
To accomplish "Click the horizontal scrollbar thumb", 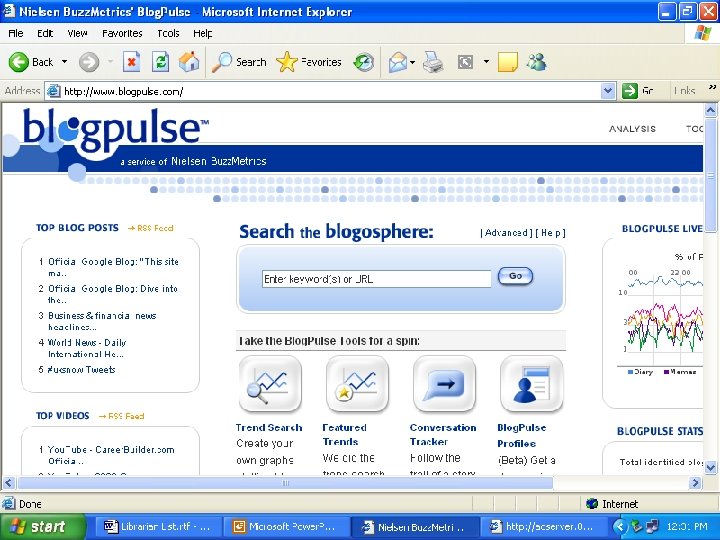I will tap(285, 483).
